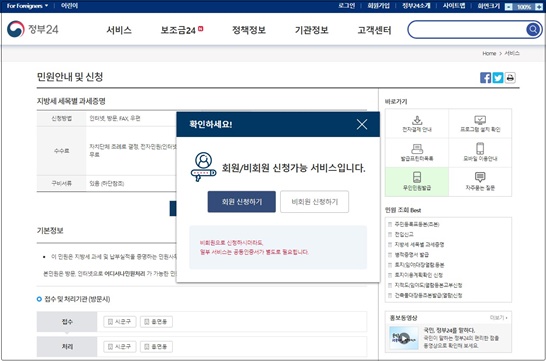Select 읍면동 button in 접수 row
This screenshot has height=361, width=546.
156,322
